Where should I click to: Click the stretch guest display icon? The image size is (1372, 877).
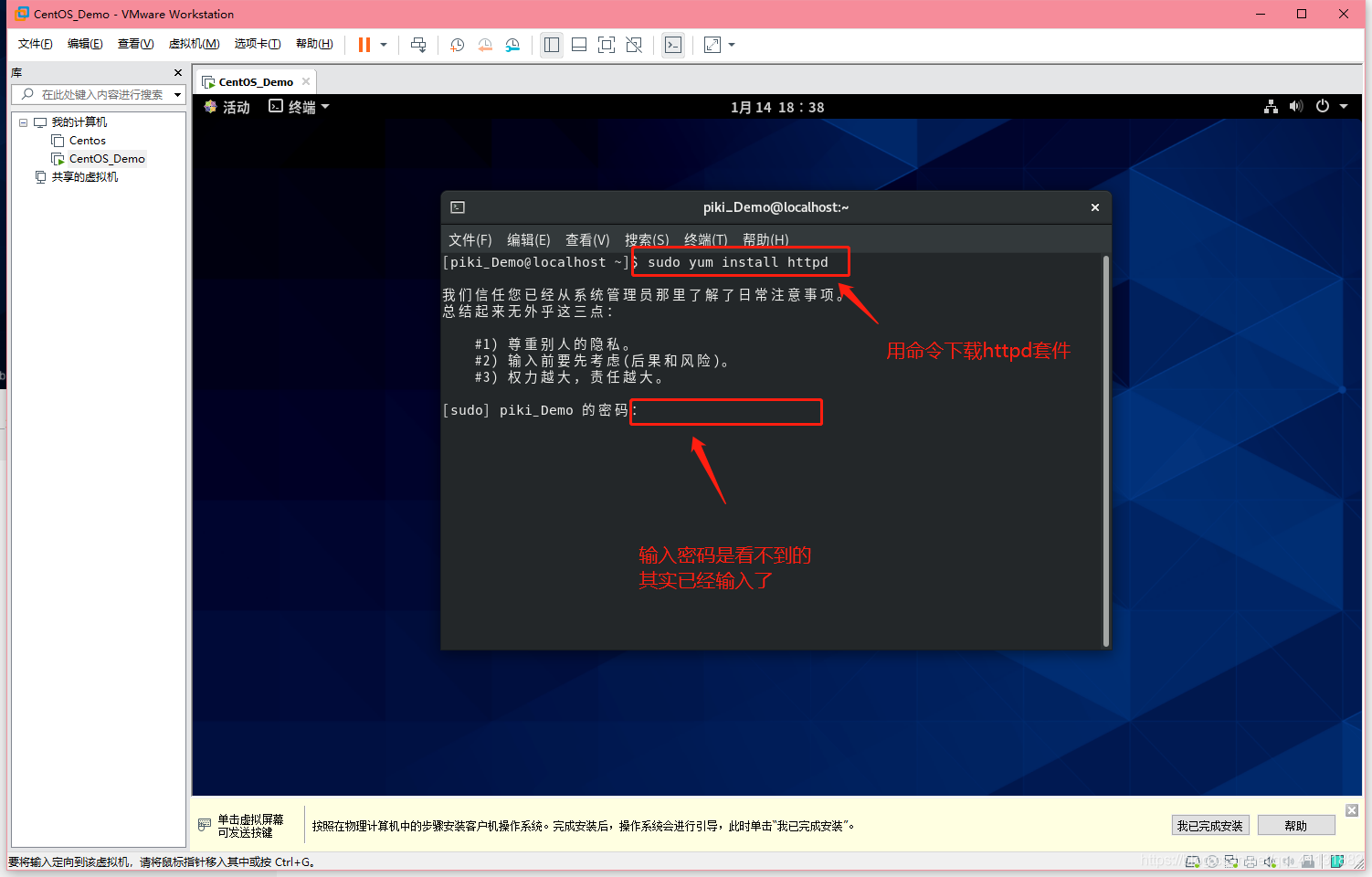[x=712, y=45]
